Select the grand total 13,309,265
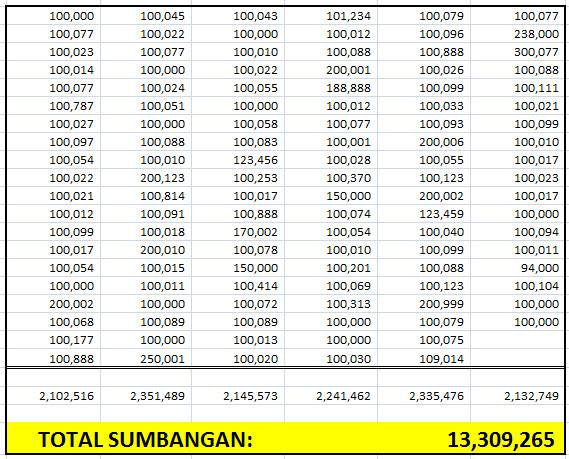Screen dimensions: 569x459 point(501,439)
